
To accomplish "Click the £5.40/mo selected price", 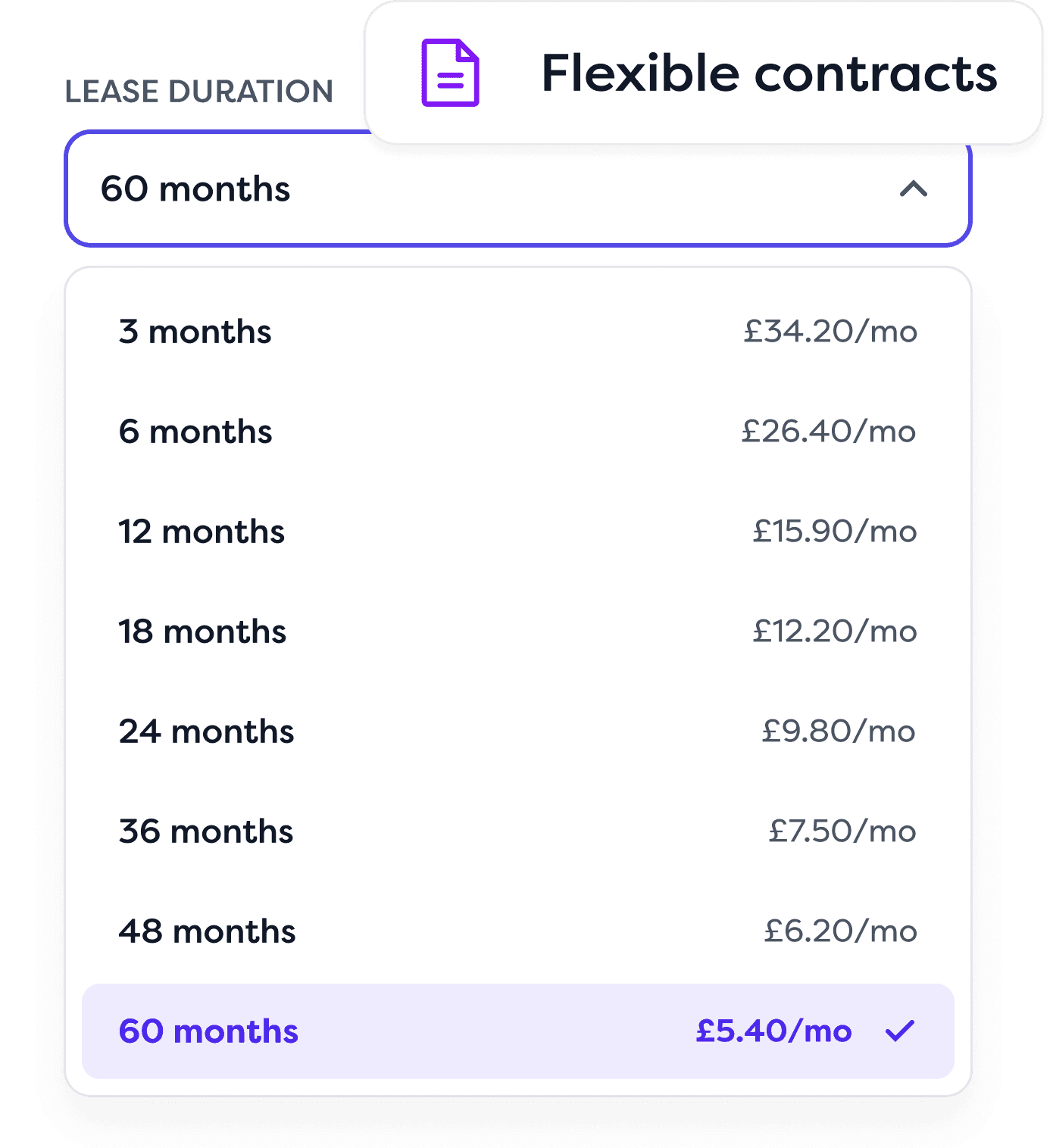I will pyautogui.click(x=774, y=1031).
